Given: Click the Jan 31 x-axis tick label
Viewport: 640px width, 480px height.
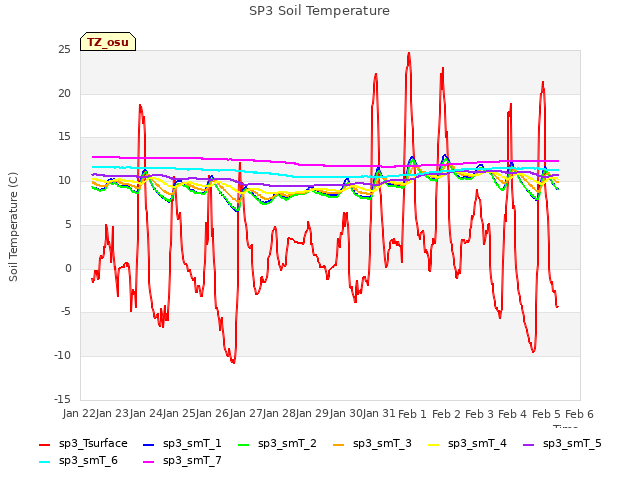Looking at the screenshot, I should pyautogui.click(x=379, y=414).
